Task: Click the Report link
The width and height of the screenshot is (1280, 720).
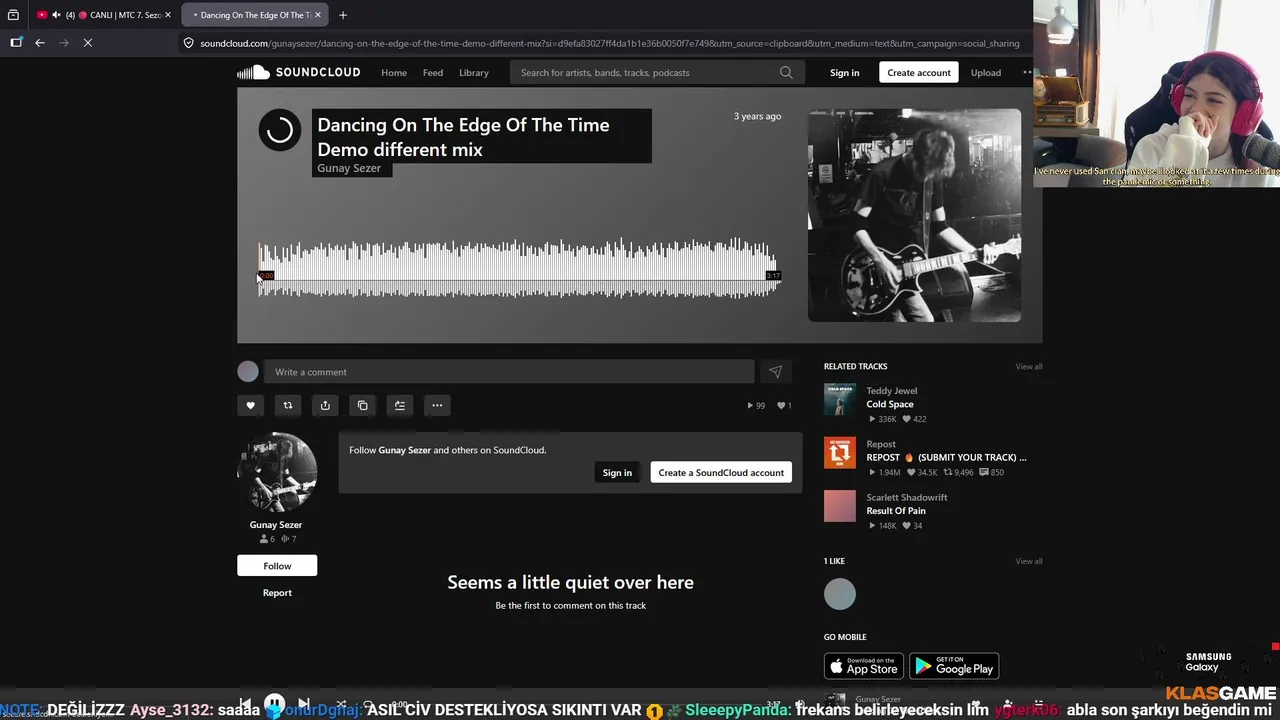Action: pyautogui.click(x=277, y=593)
